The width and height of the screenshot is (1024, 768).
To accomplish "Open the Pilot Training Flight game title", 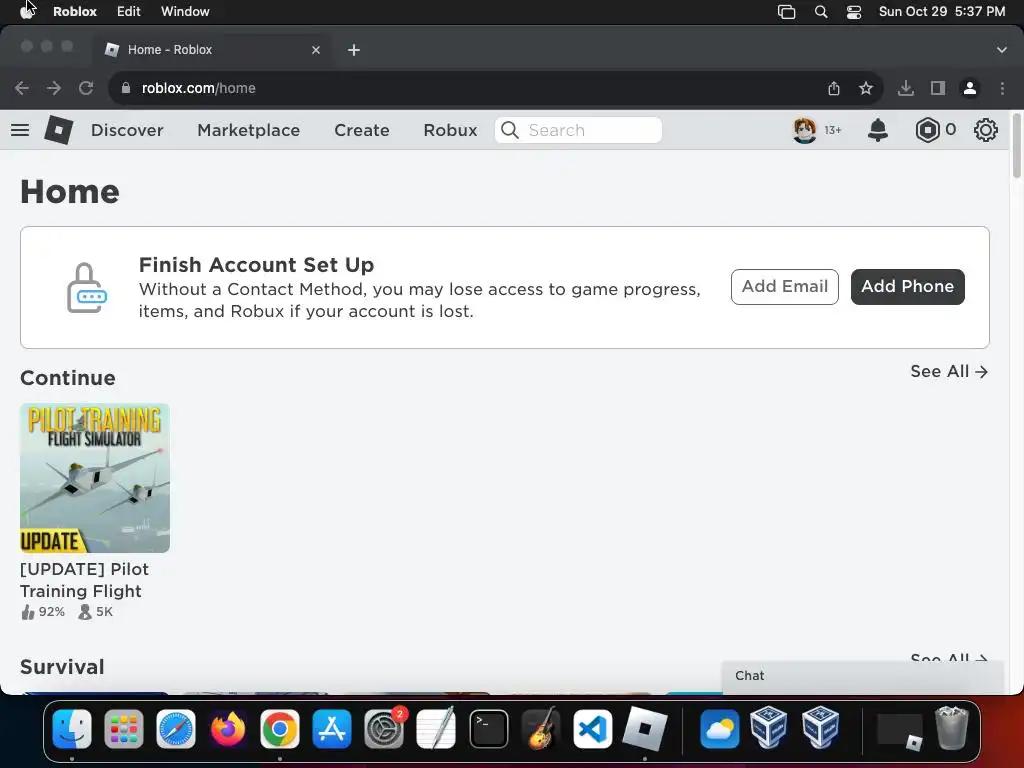I will click(x=84, y=580).
